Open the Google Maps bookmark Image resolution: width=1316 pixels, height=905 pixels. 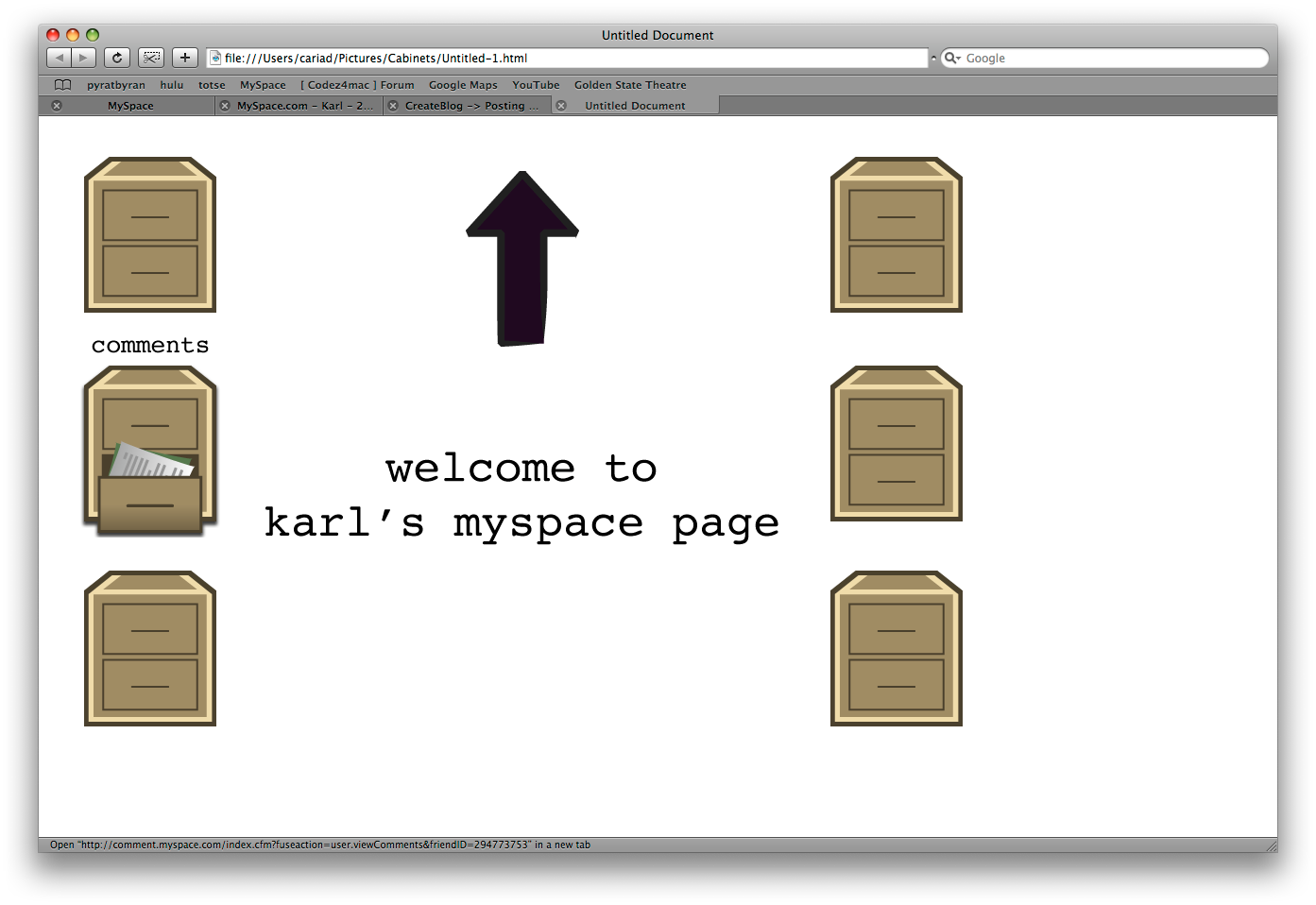click(x=463, y=85)
